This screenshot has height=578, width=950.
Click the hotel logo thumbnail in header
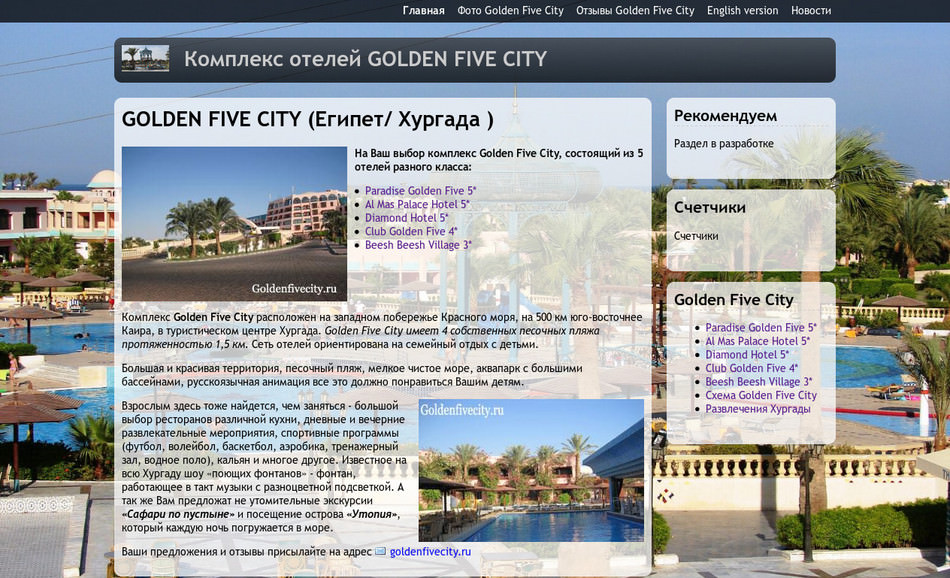point(145,58)
